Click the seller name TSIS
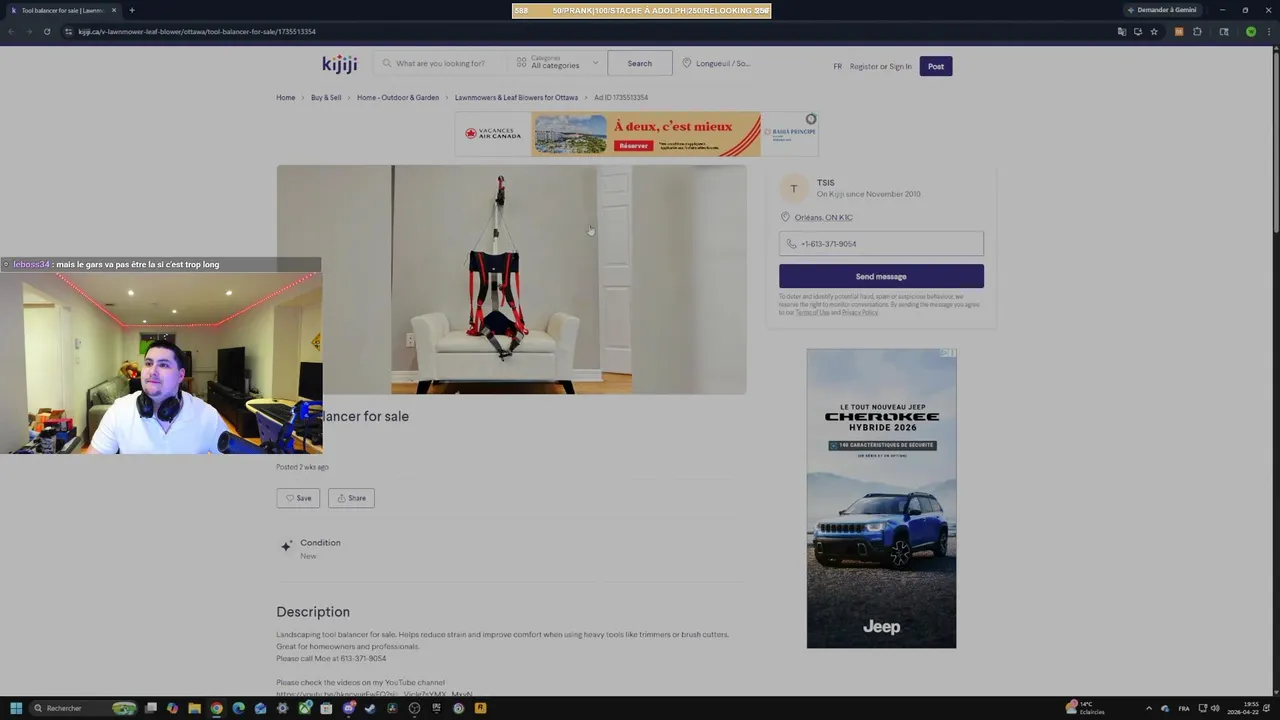Image resolution: width=1280 pixels, height=720 pixels. [x=825, y=183]
